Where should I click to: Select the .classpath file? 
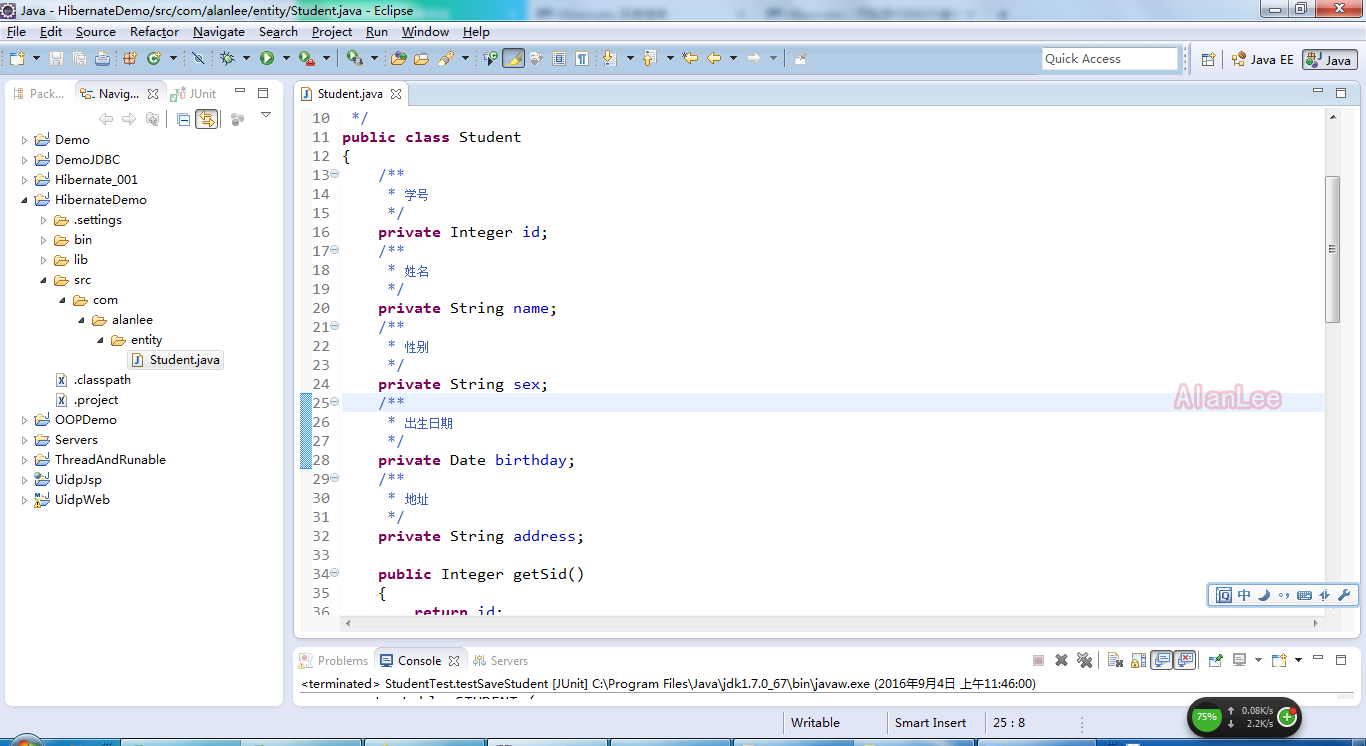pyautogui.click(x=93, y=380)
